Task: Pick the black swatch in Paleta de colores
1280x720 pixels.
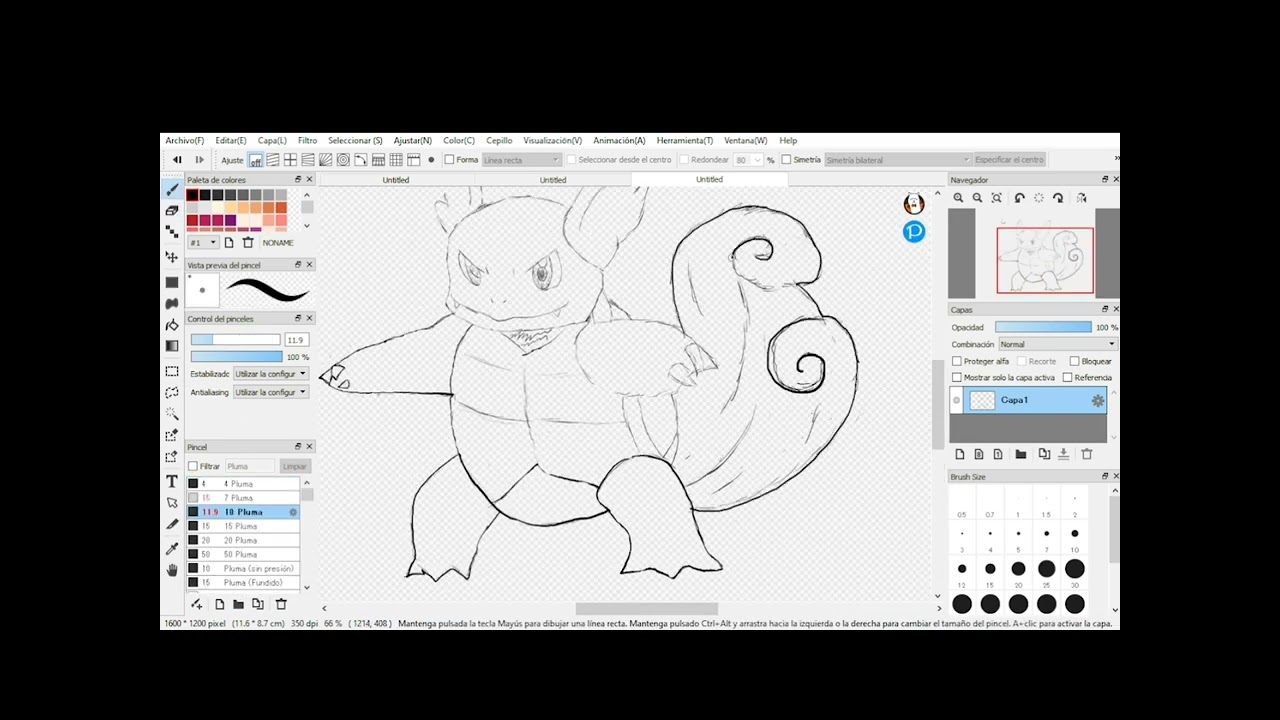Action: click(x=192, y=195)
